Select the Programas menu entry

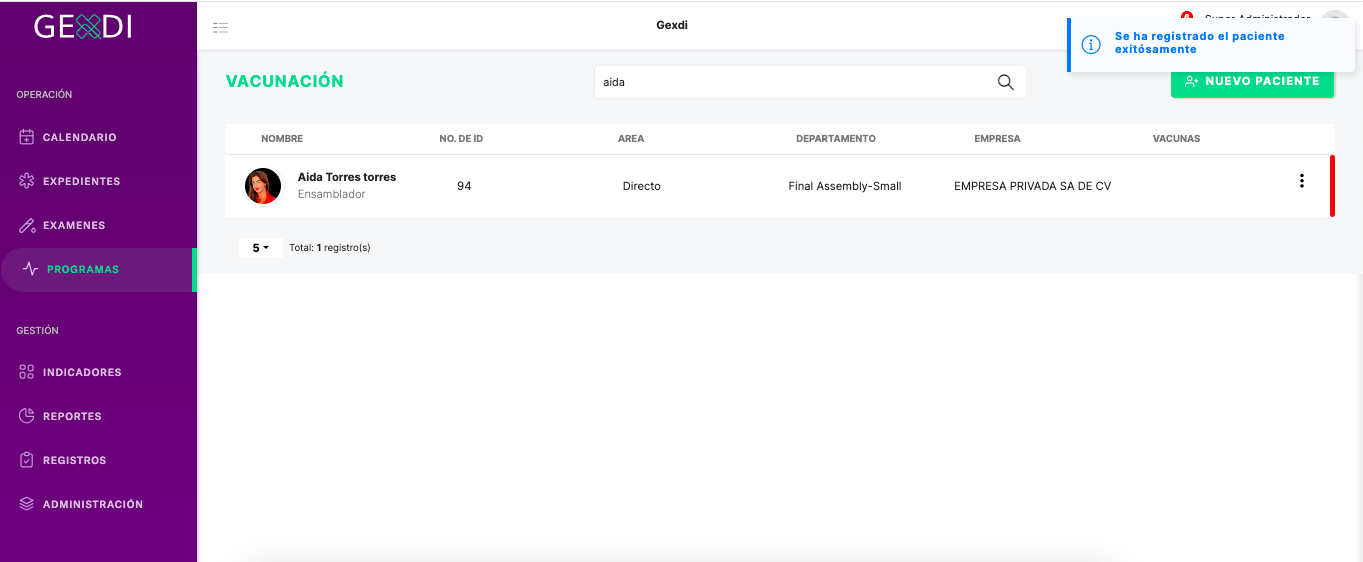click(x=97, y=269)
